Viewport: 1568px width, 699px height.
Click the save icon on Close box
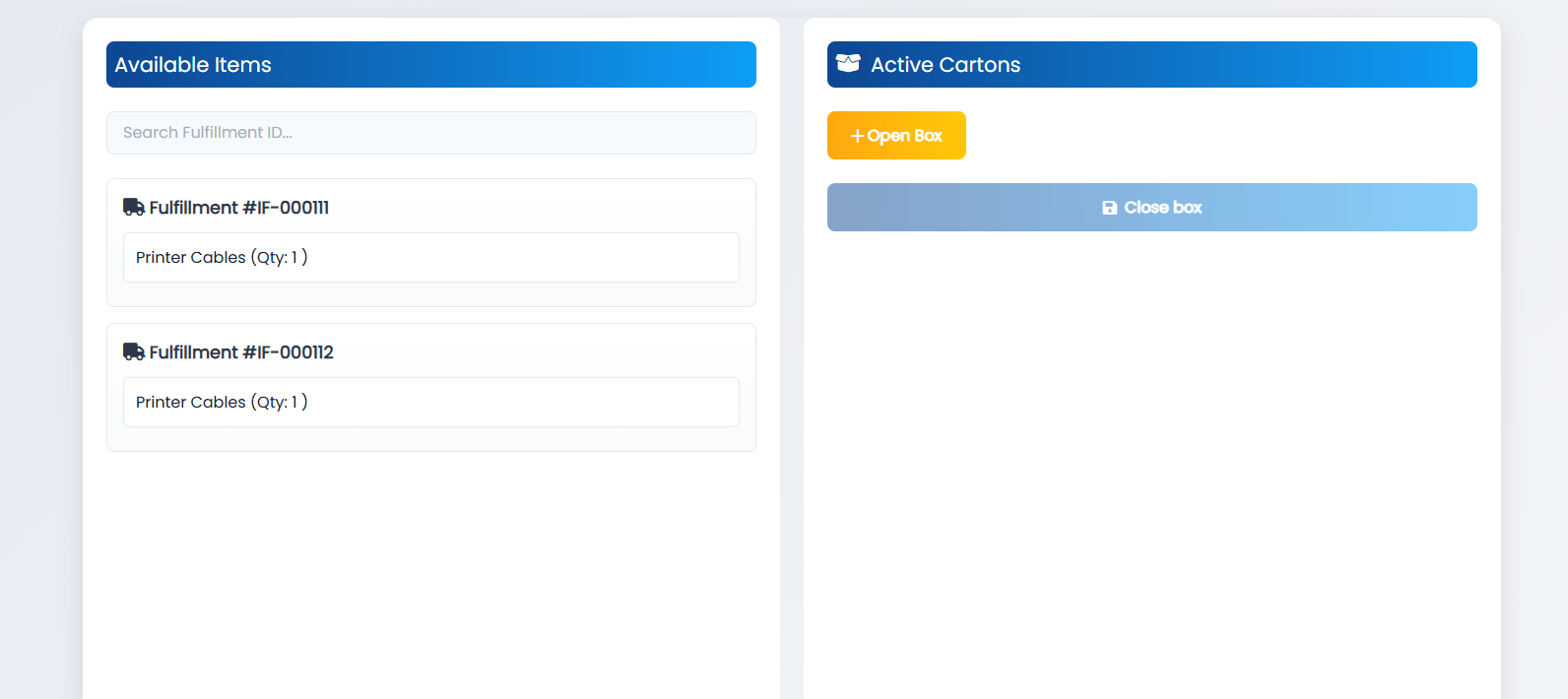pos(1109,208)
